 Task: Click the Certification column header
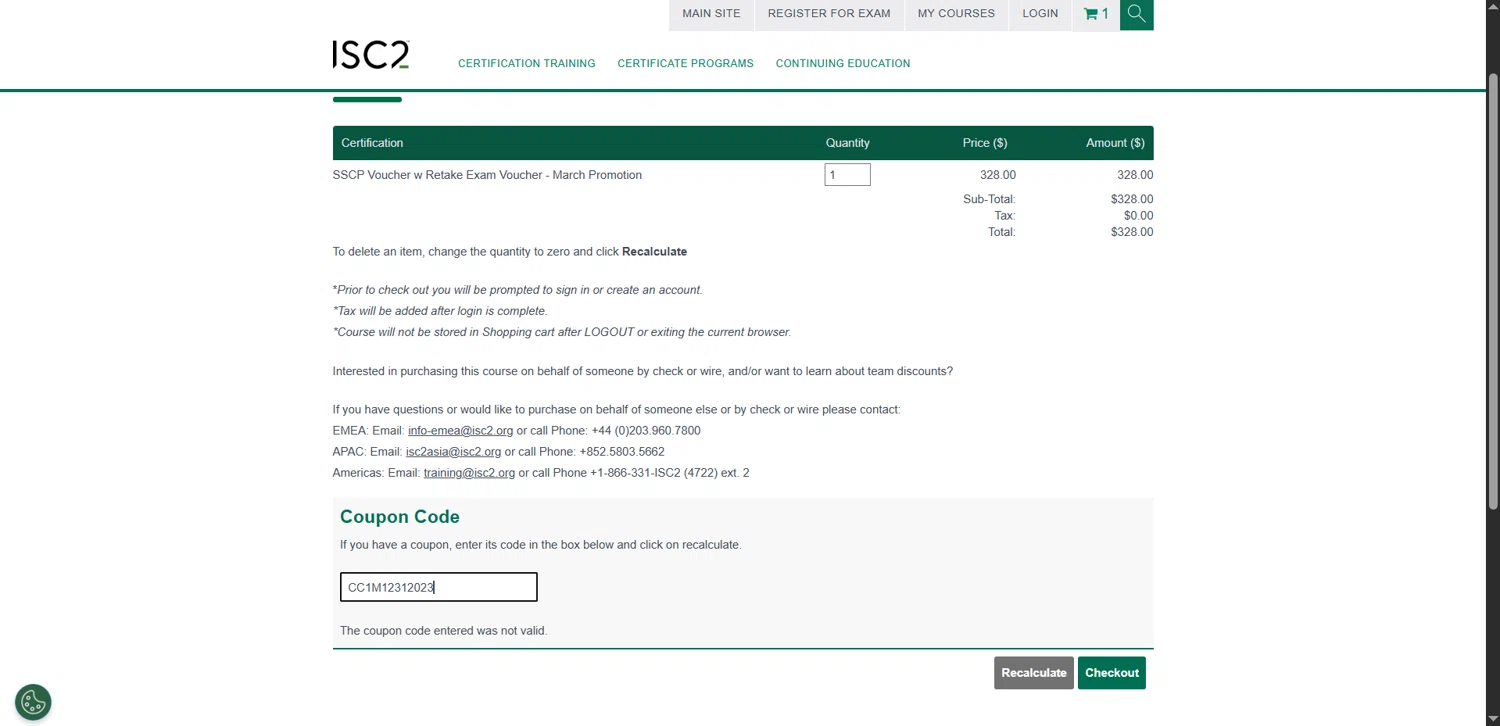(x=372, y=143)
